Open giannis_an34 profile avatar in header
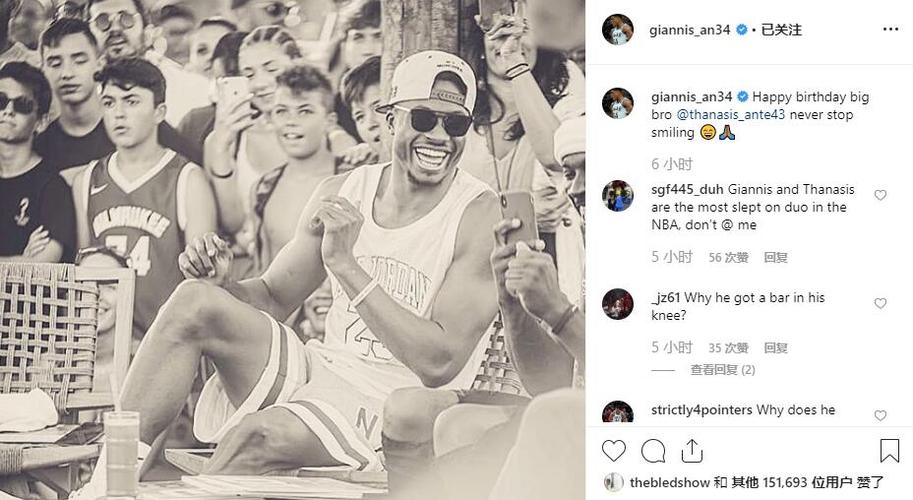The height and width of the screenshot is (500, 913). click(617, 29)
